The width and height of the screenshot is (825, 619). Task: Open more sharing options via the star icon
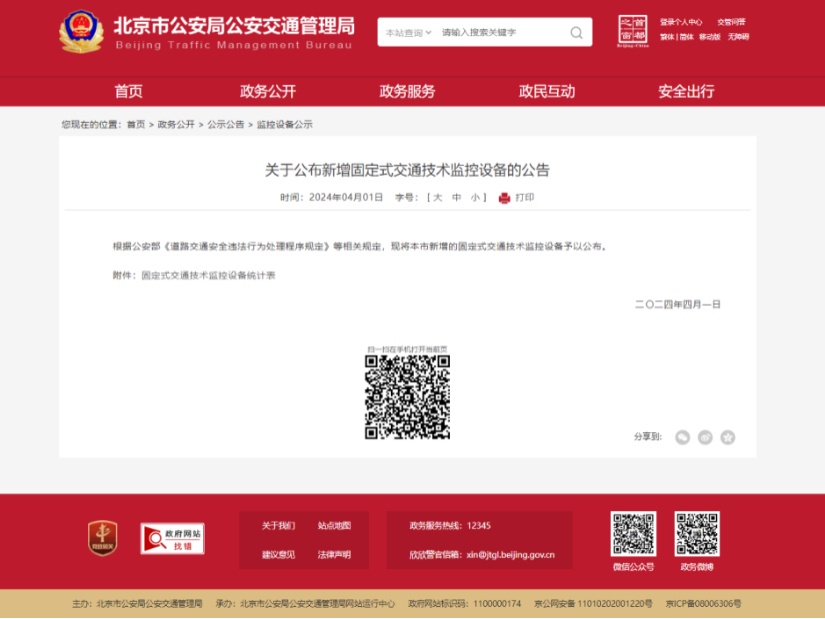728,437
